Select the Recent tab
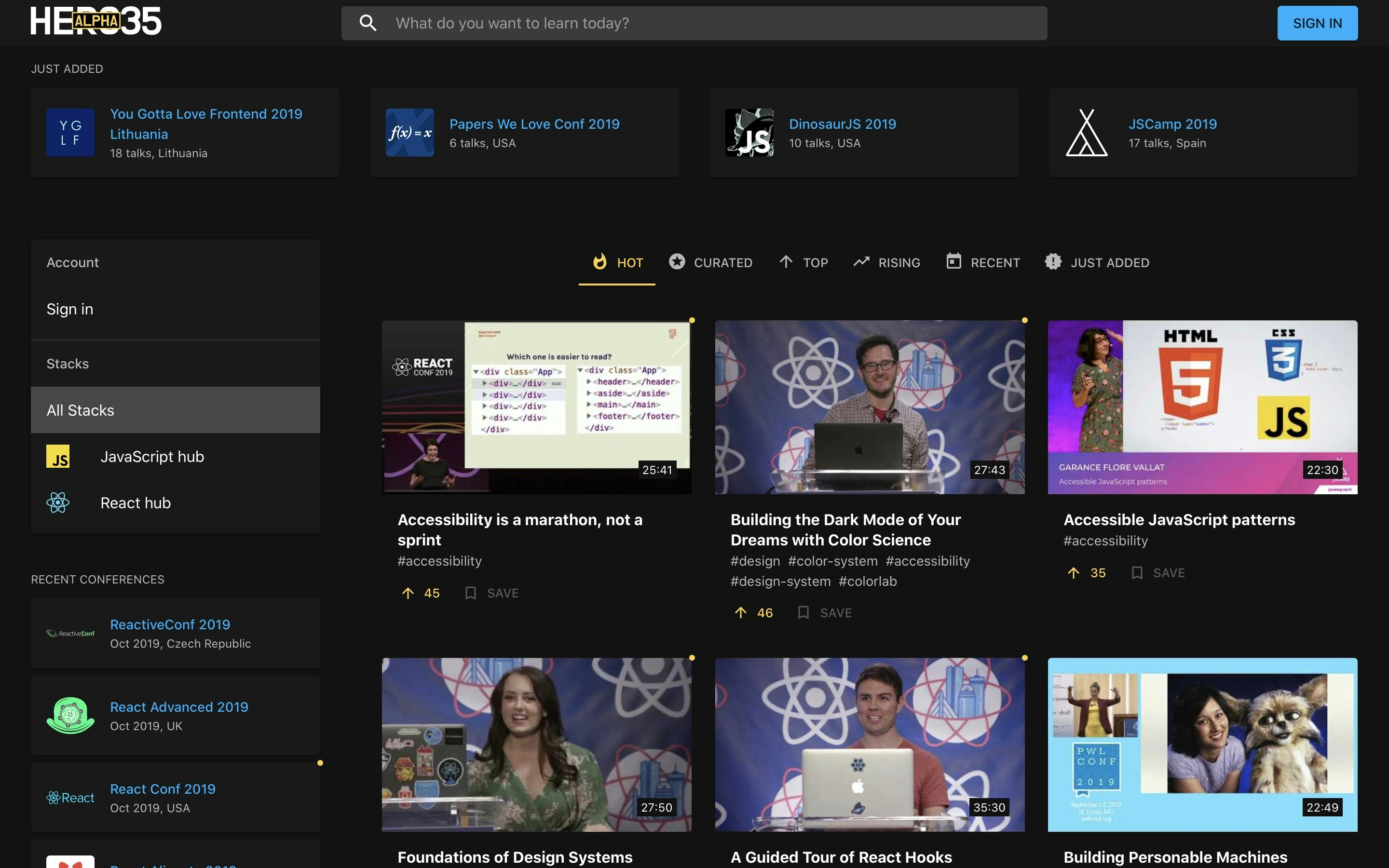This screenshot has width=1389, height=868. pos(983,262)
